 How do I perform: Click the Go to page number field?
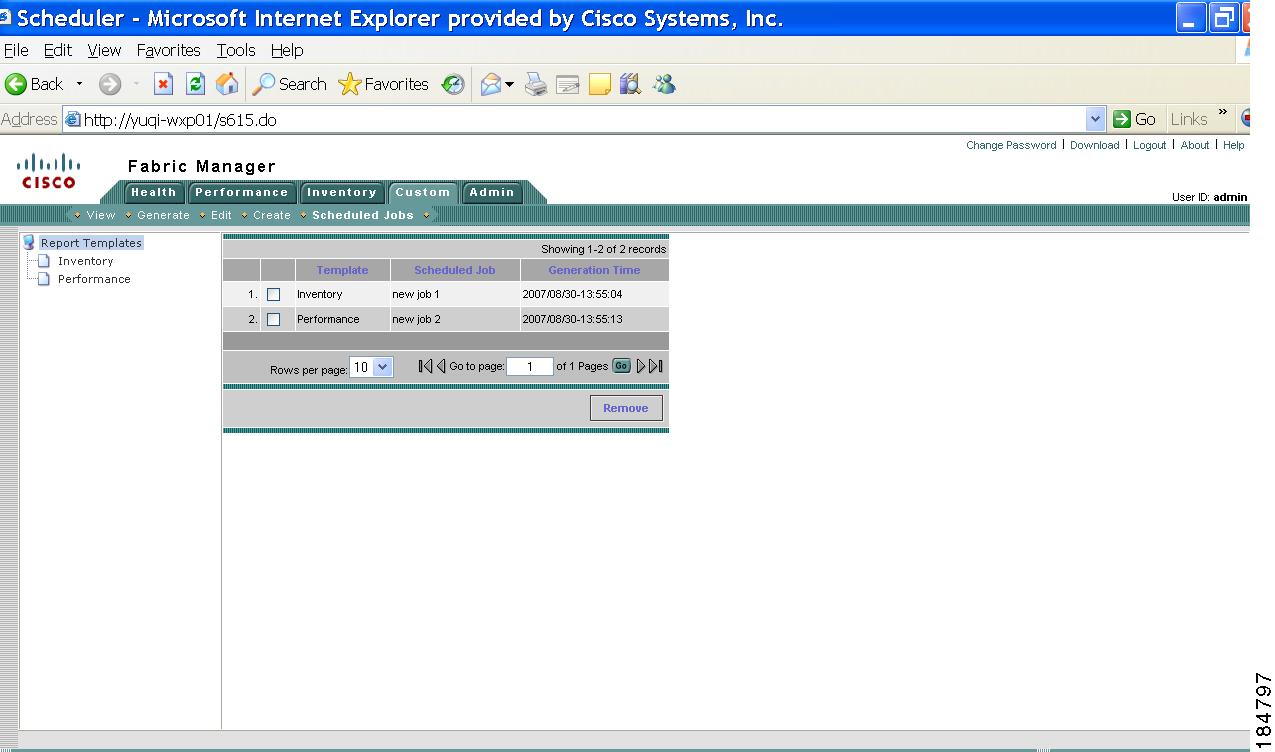coord(530,367)
